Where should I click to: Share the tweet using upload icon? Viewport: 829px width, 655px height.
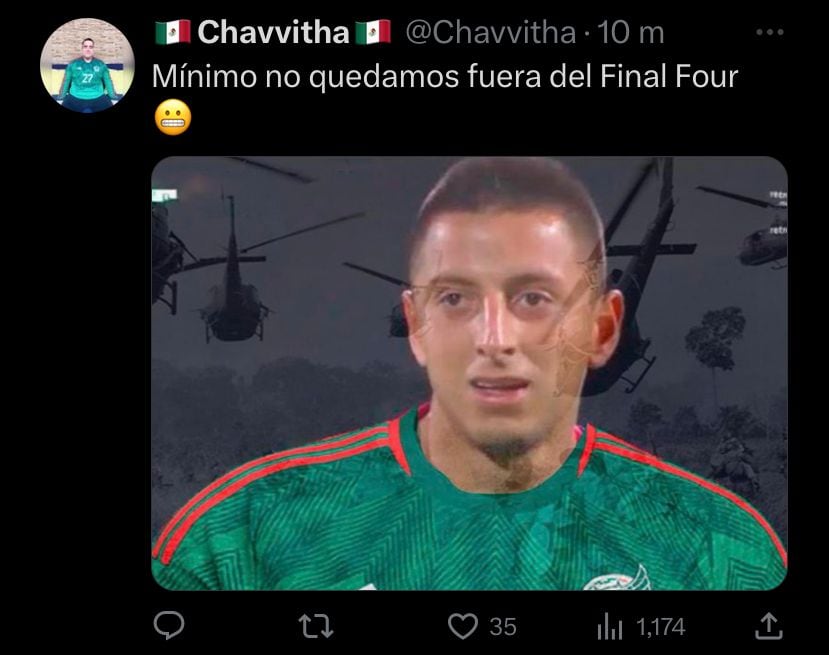(x=768, y=626)
